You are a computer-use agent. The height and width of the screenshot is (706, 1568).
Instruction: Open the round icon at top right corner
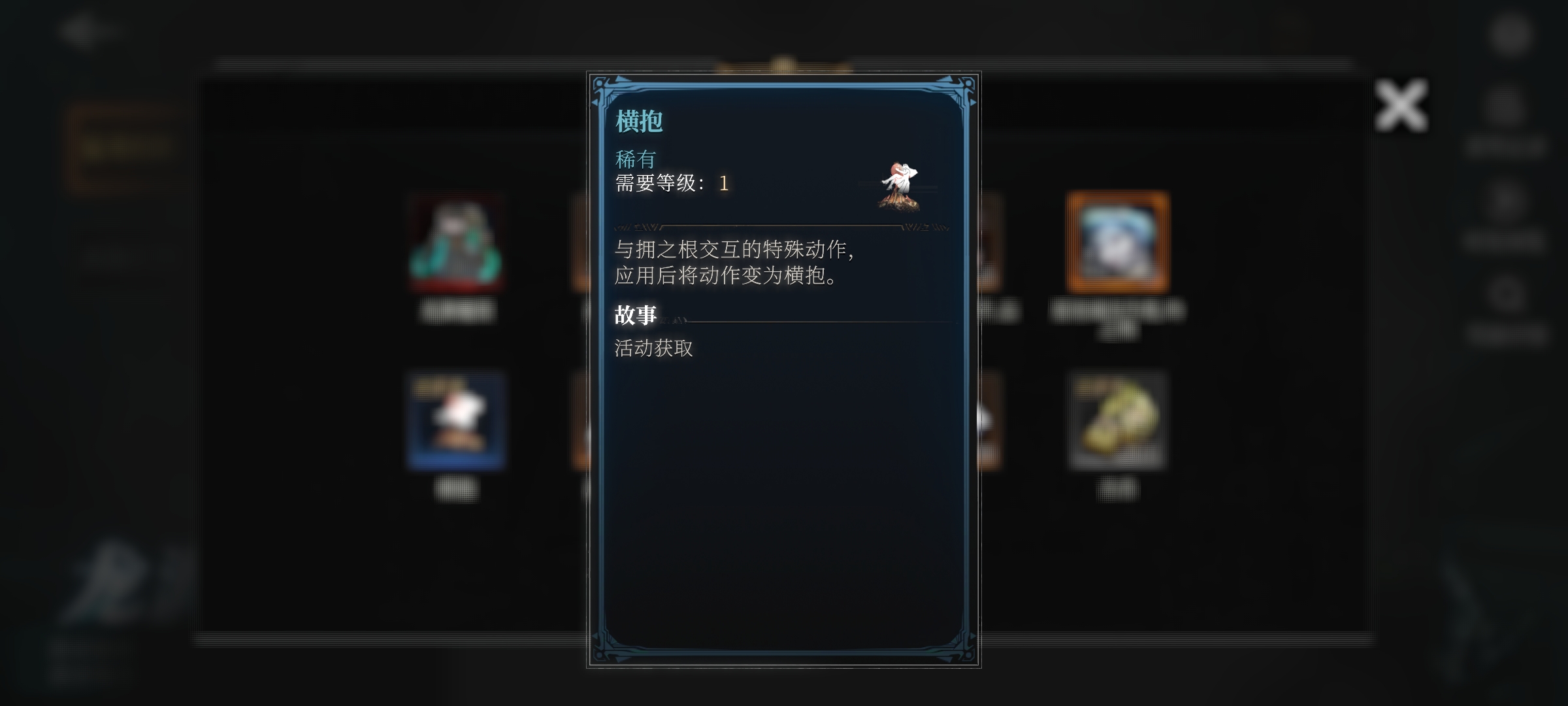click(x=1510, y=35)
